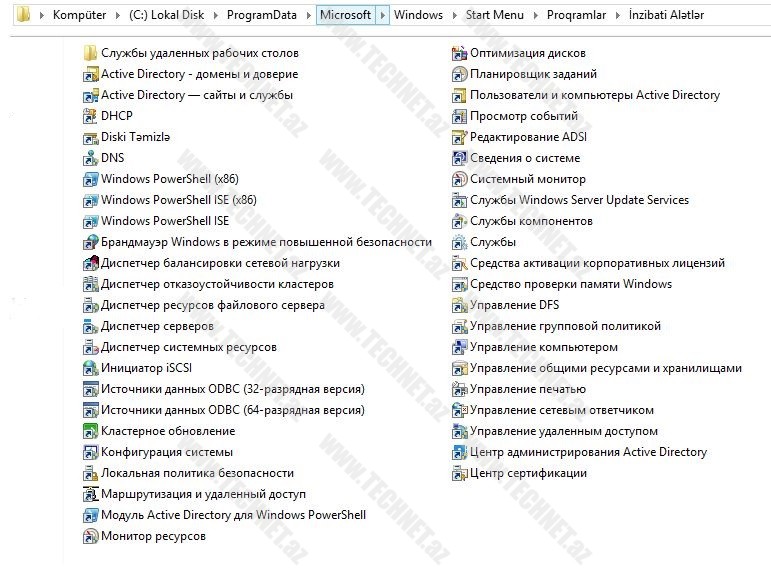Click the Оптимизация дисков icon
771x569 pixels.
459,54
